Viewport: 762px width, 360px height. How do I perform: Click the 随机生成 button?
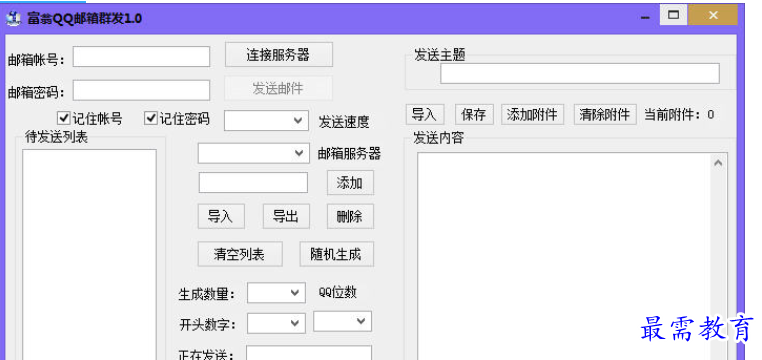[x=336, y=254]
